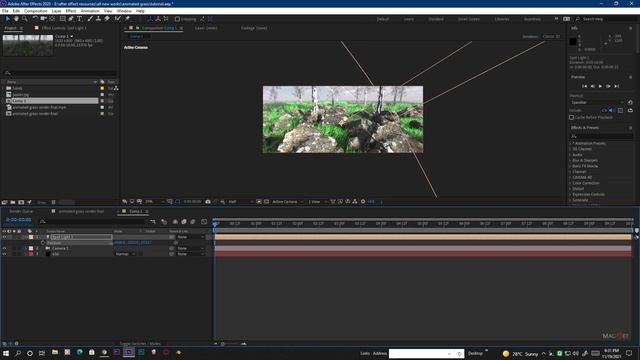The width and height of the screenshot is (640, 360).
Task: Open the Composition menu
Action: [x=36, y=11]
